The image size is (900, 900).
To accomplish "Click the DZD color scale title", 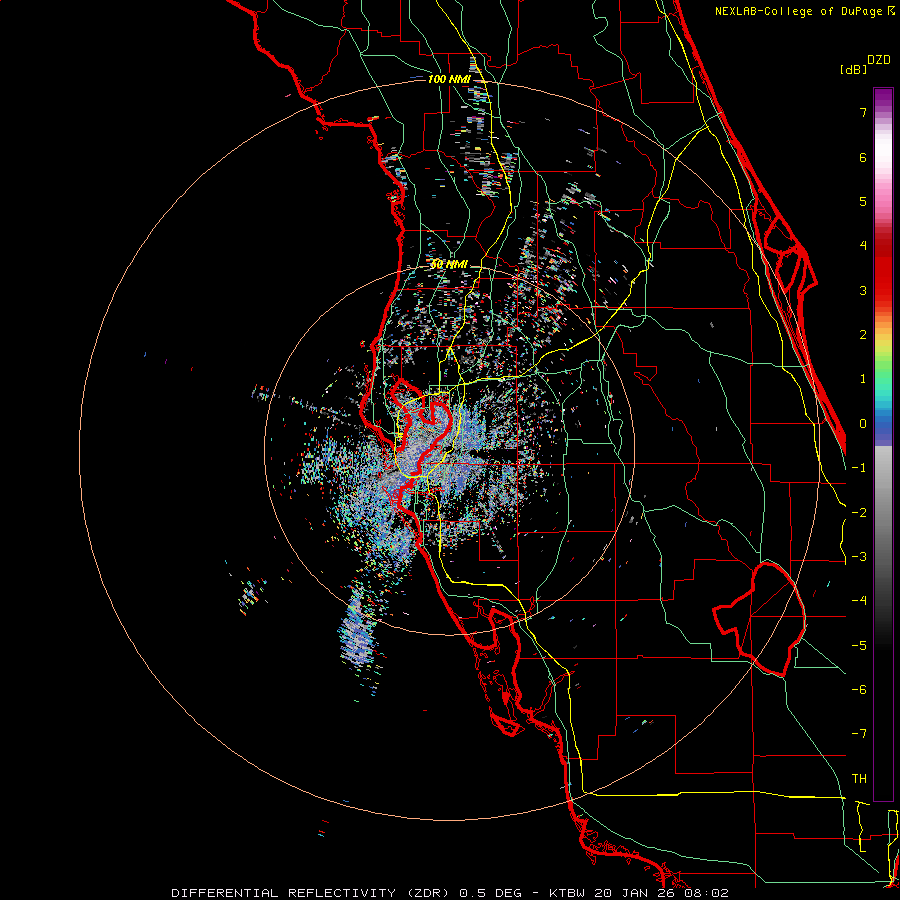I will (879, 60).
